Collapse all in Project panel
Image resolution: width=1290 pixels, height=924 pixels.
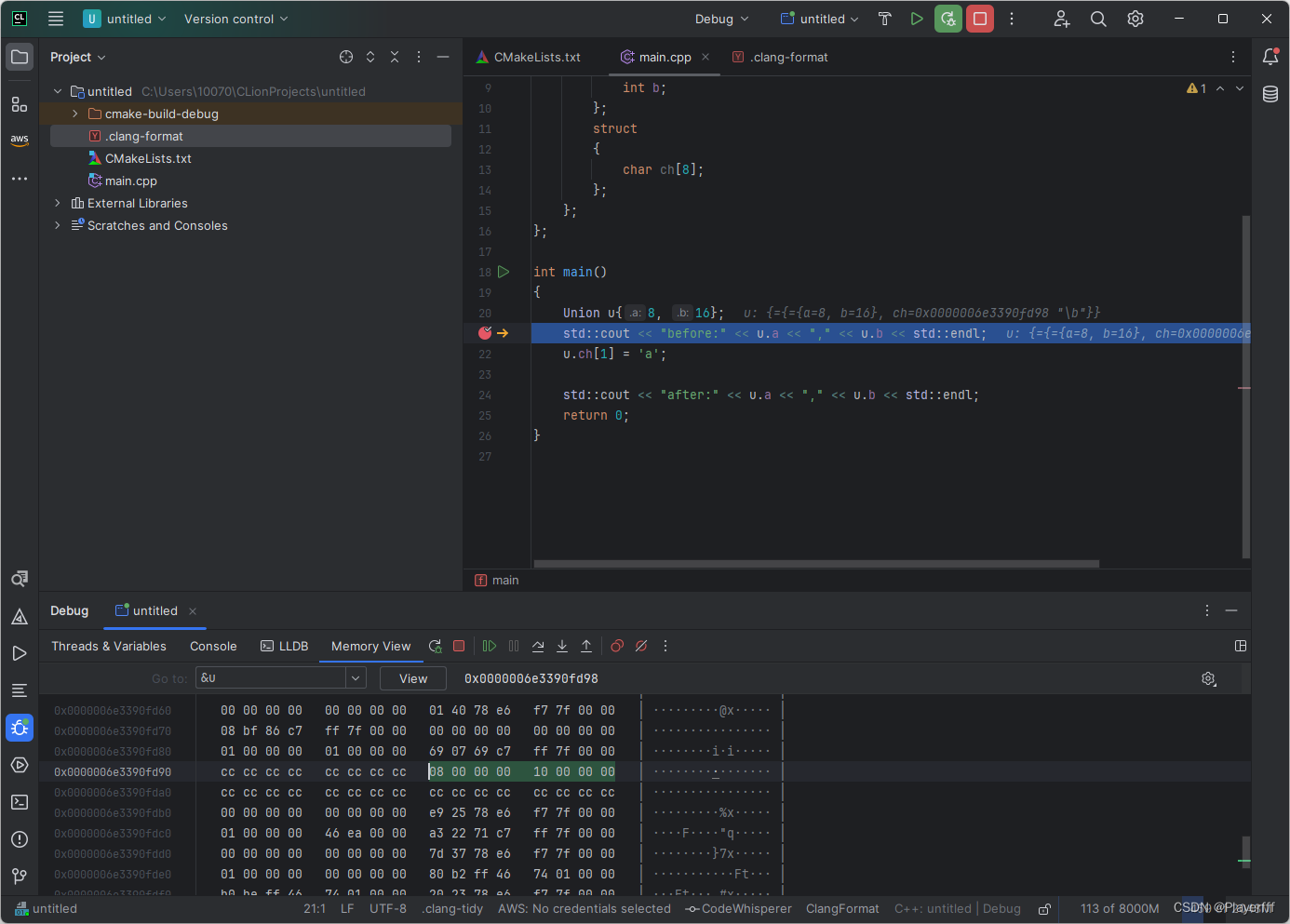[x=395, y=57]
